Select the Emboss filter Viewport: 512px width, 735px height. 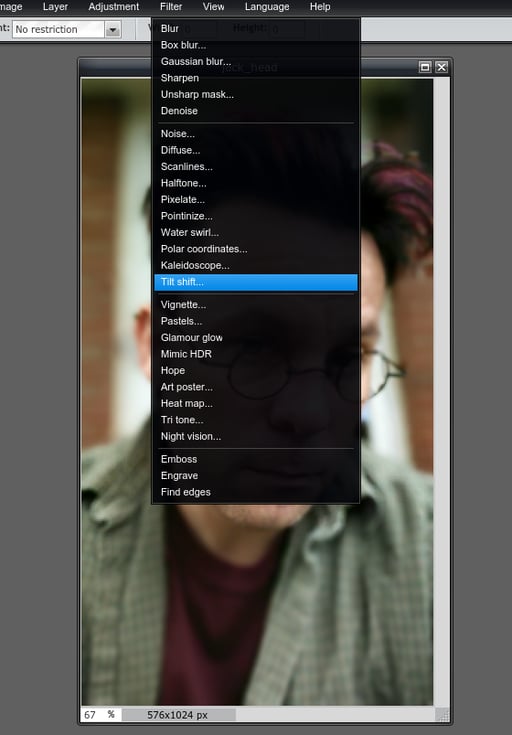click(x=256, y=459)
